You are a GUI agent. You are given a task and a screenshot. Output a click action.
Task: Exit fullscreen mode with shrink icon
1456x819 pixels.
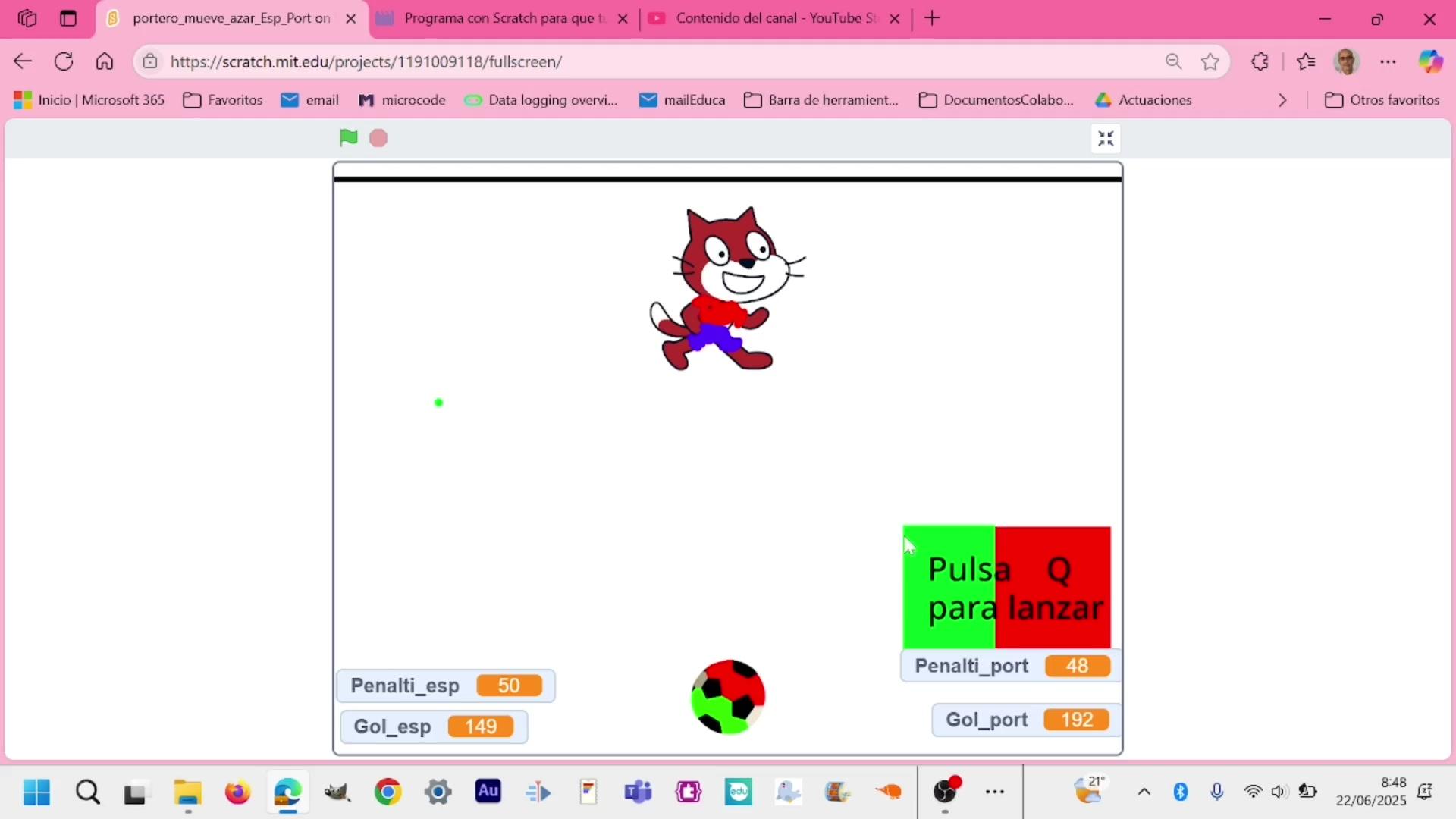pos(1106,139)
